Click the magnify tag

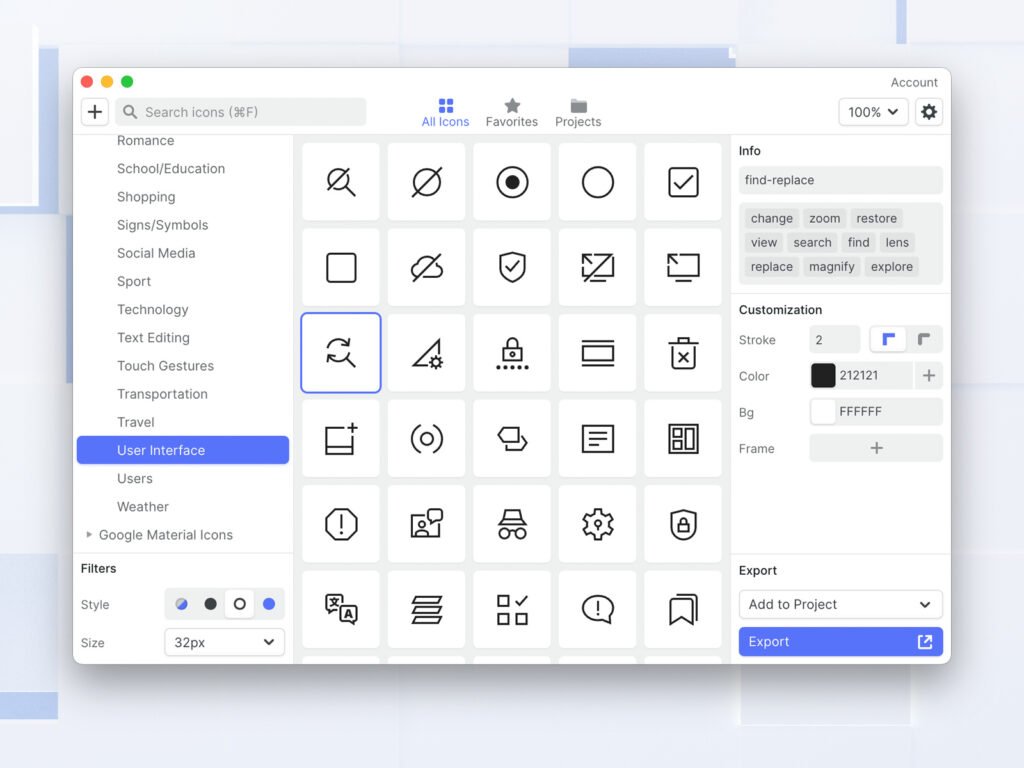pyautogui.click(x=831, y=266)
